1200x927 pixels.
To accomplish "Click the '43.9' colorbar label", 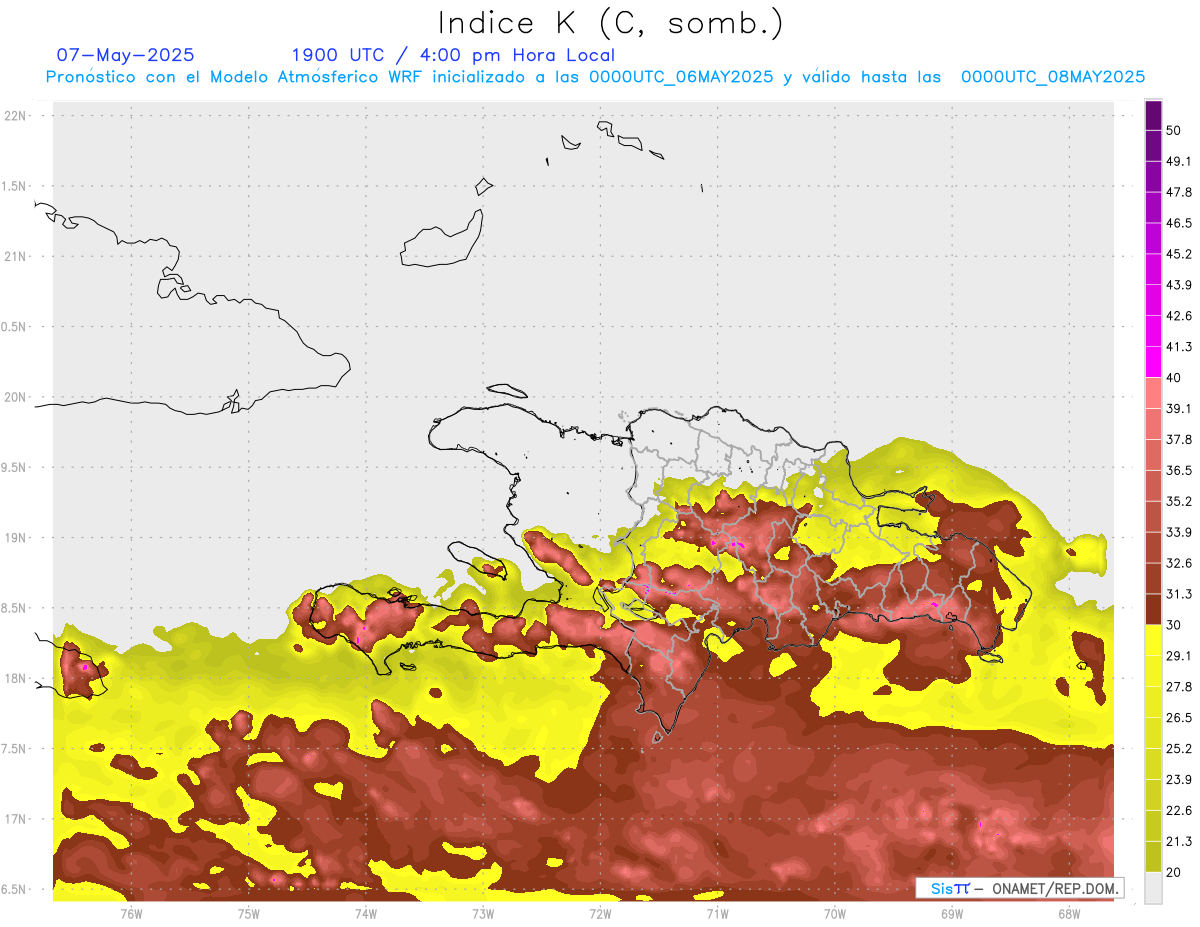I will coord(1179,285).
